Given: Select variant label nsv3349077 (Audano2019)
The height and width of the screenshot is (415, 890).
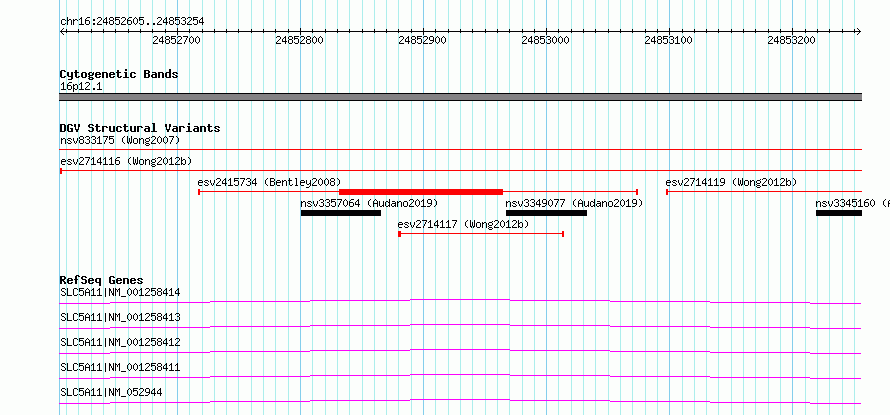Looking at the screenshot, I should (574, 203).
